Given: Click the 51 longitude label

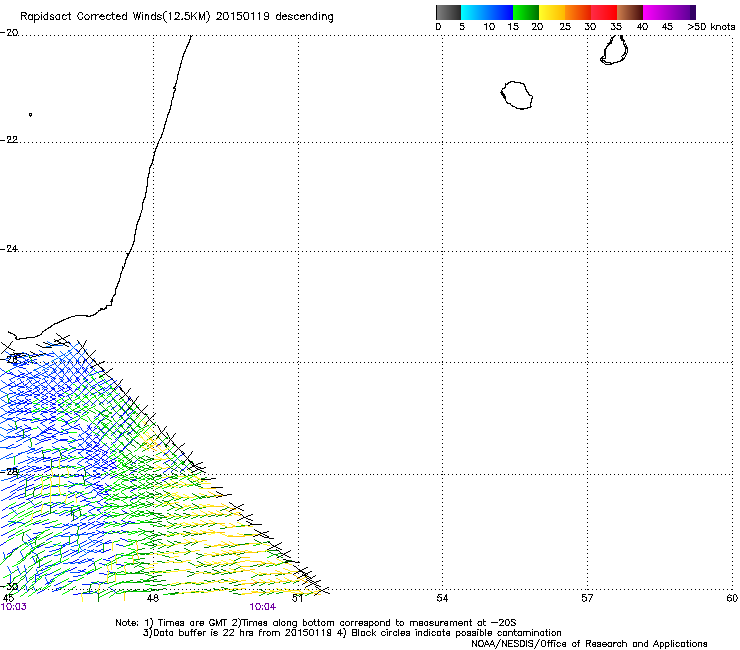Looking at the screenshot, I should [x=297, y=598].
